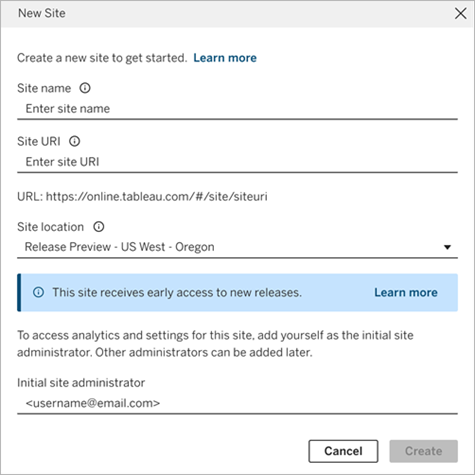Close the New Site dialog

tap(461, 14)
